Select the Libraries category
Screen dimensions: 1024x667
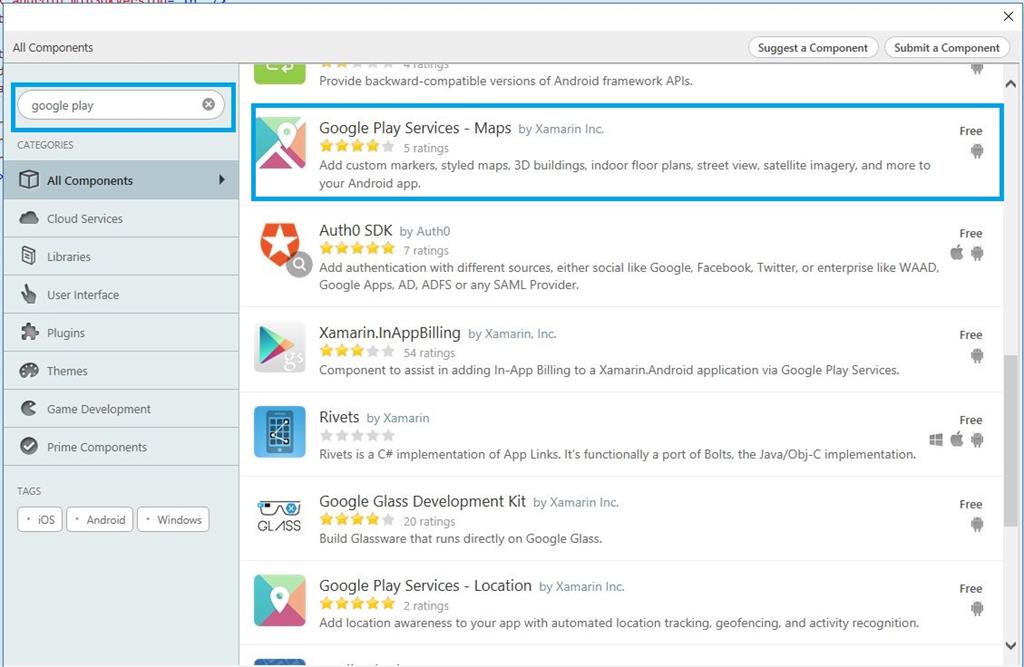(121, 256)
